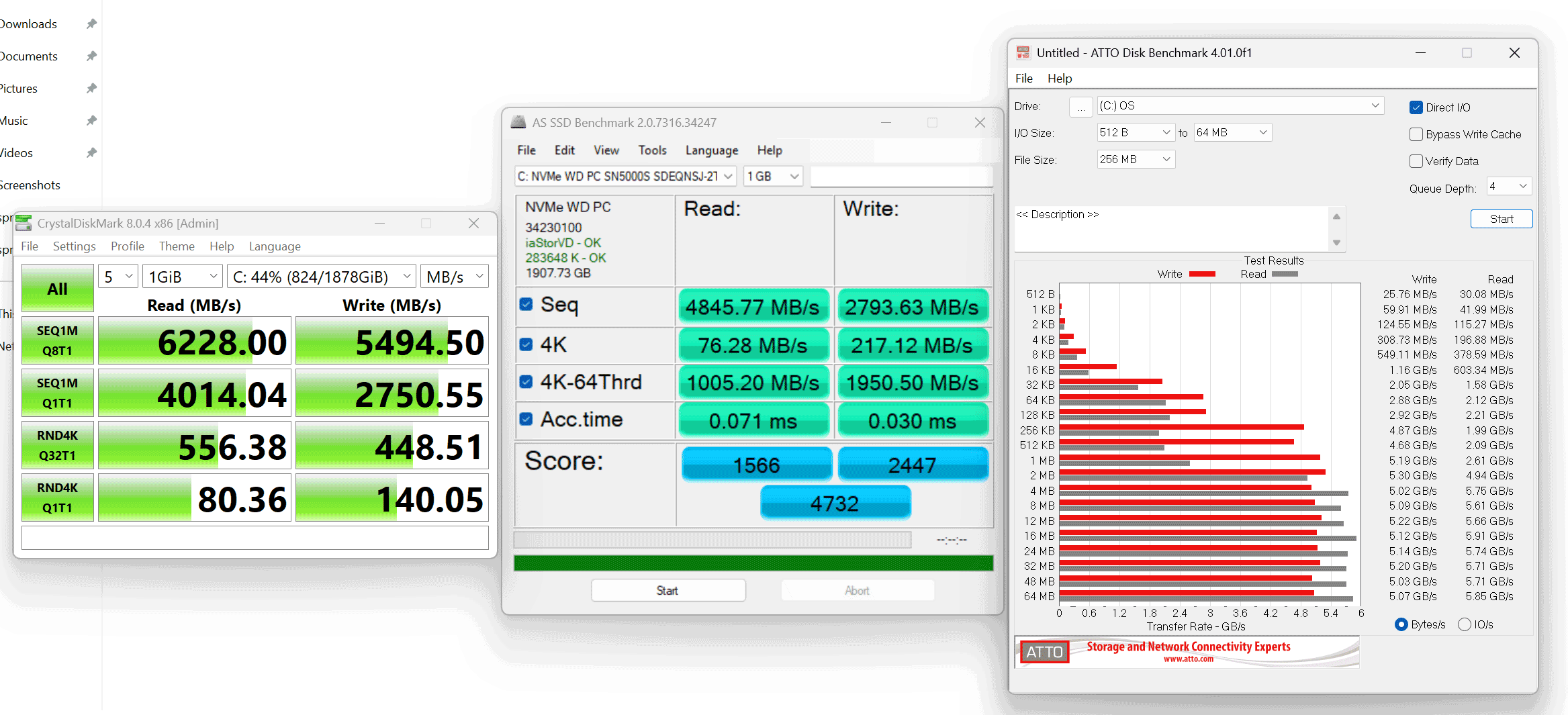Click the green AS SSD progress bar
The image size is (1568, 715).
click(x=753, y=563)
